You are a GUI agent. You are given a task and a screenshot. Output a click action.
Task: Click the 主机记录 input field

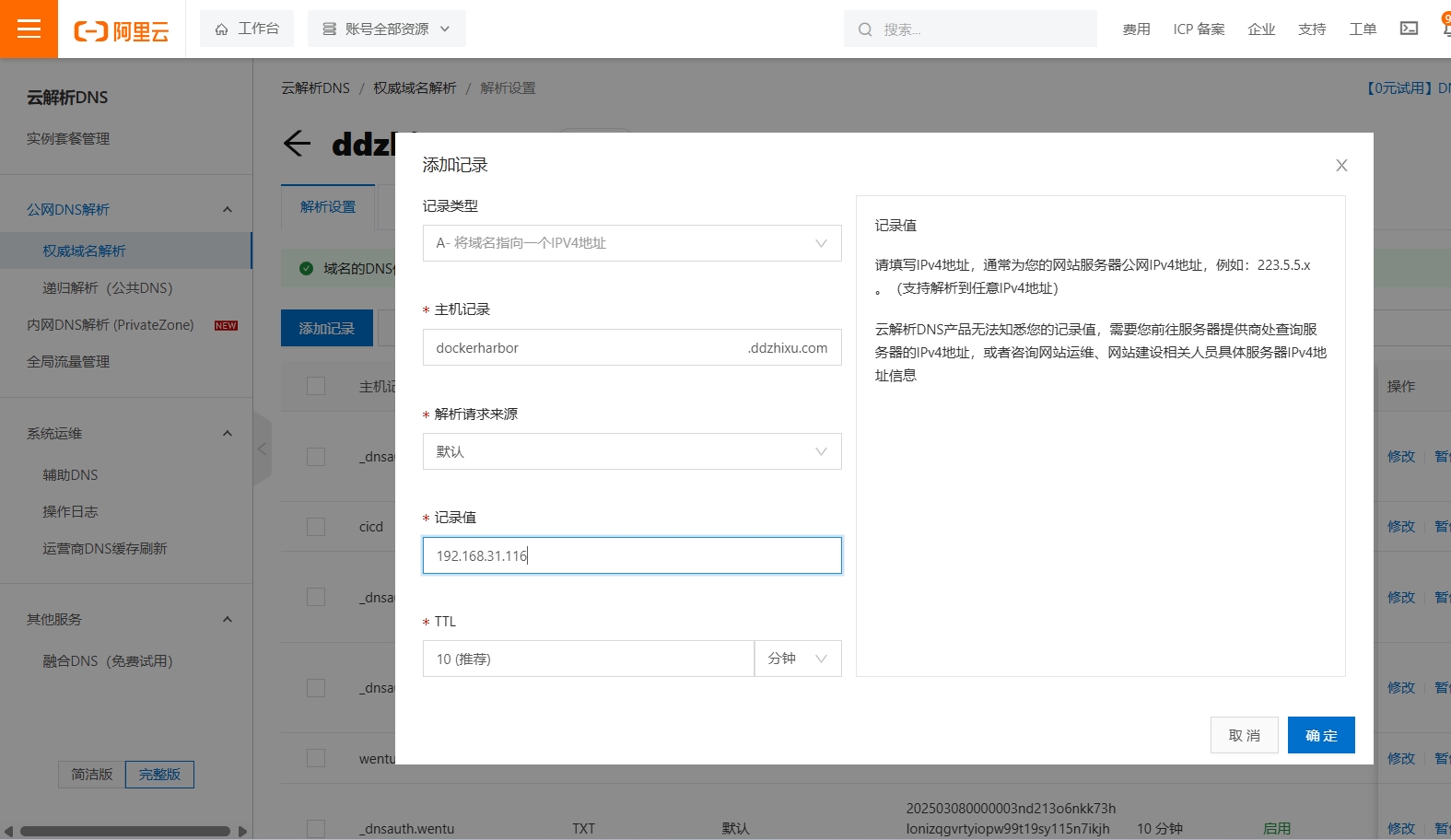[632, 347]
